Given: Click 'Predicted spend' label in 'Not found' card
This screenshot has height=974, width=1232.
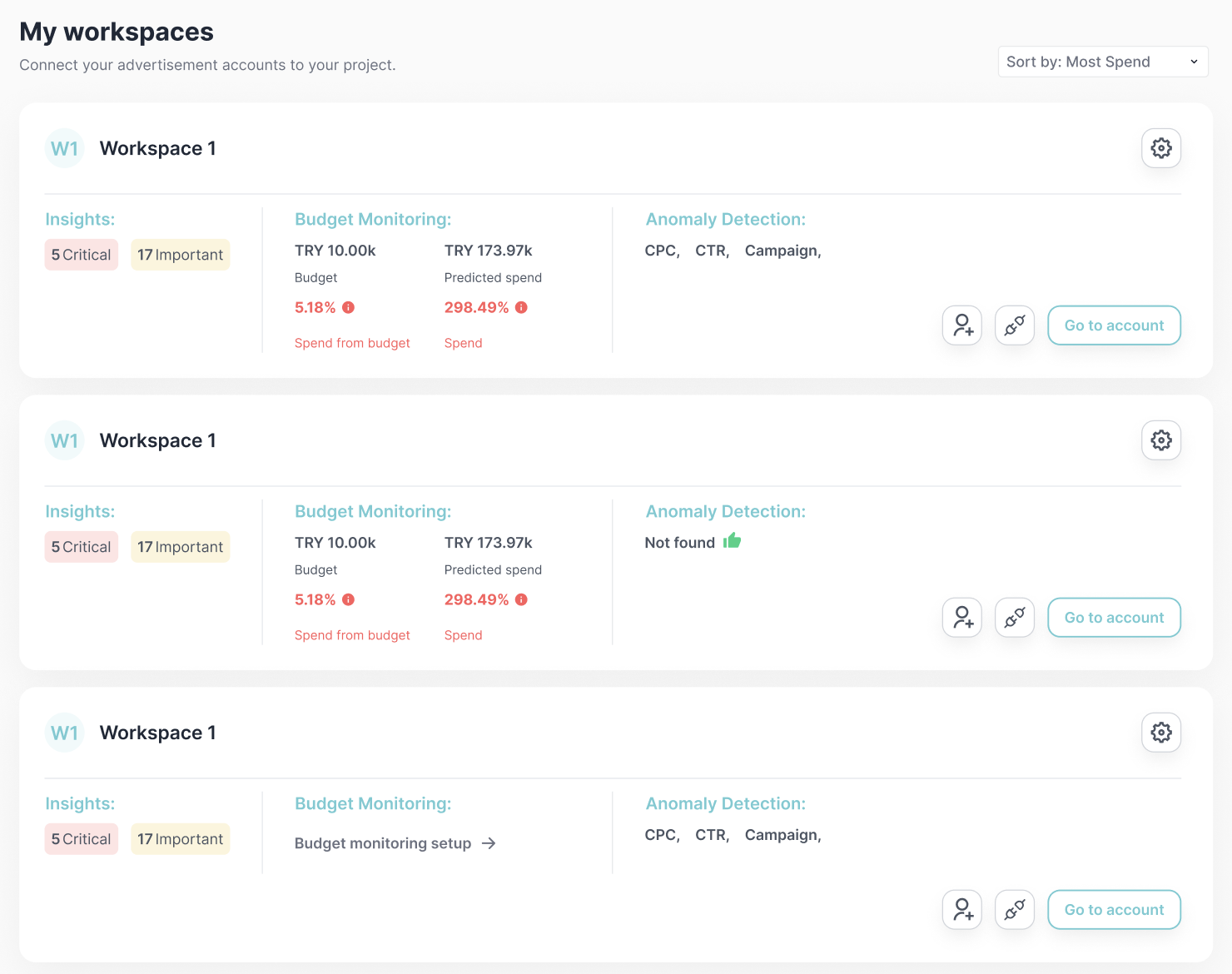Looking at the screenshot, I should click(x=493, y=569).
